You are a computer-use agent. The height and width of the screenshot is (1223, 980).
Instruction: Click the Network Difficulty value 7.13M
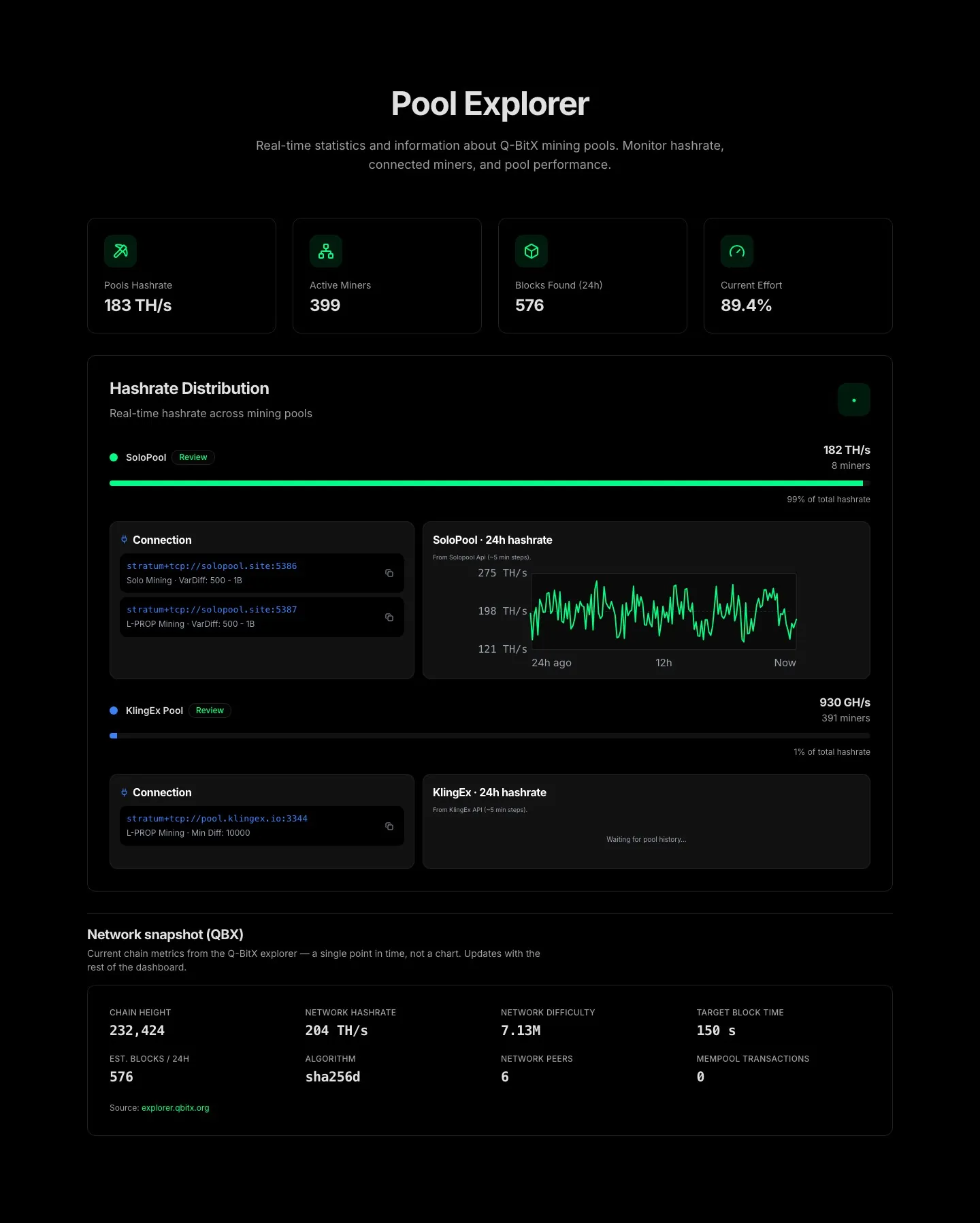tap(521, 1030)
